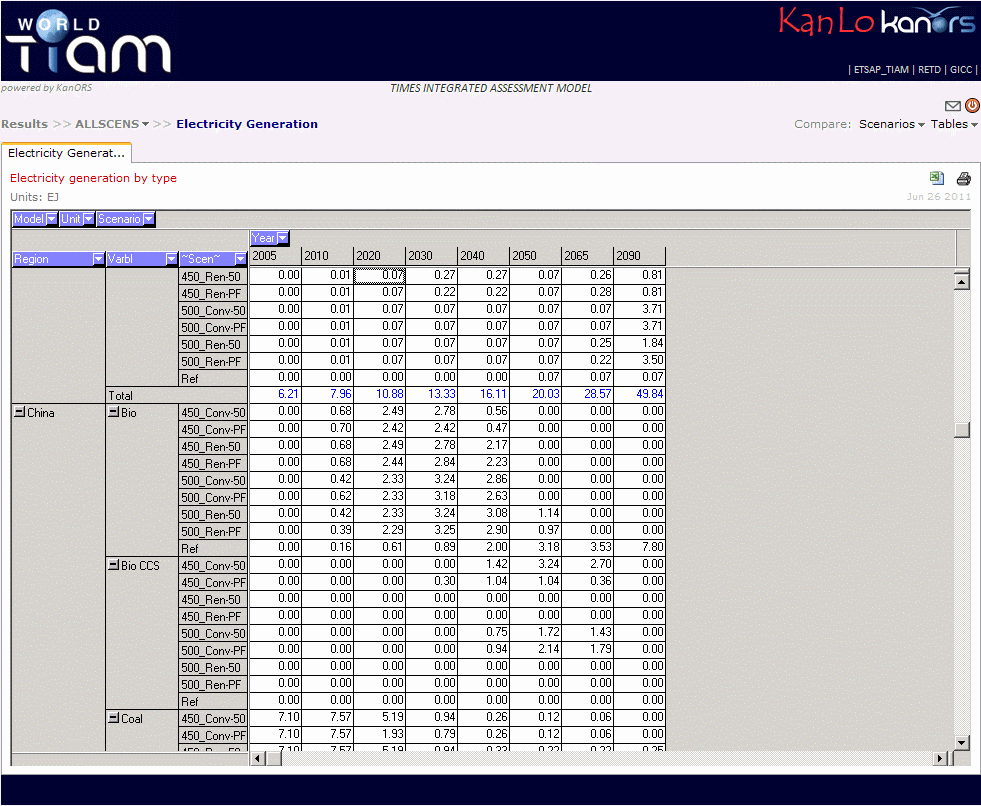Viewport: 981px width, 806px height.
Task: Collapse the Coal variable group
Action: (113, 718)
